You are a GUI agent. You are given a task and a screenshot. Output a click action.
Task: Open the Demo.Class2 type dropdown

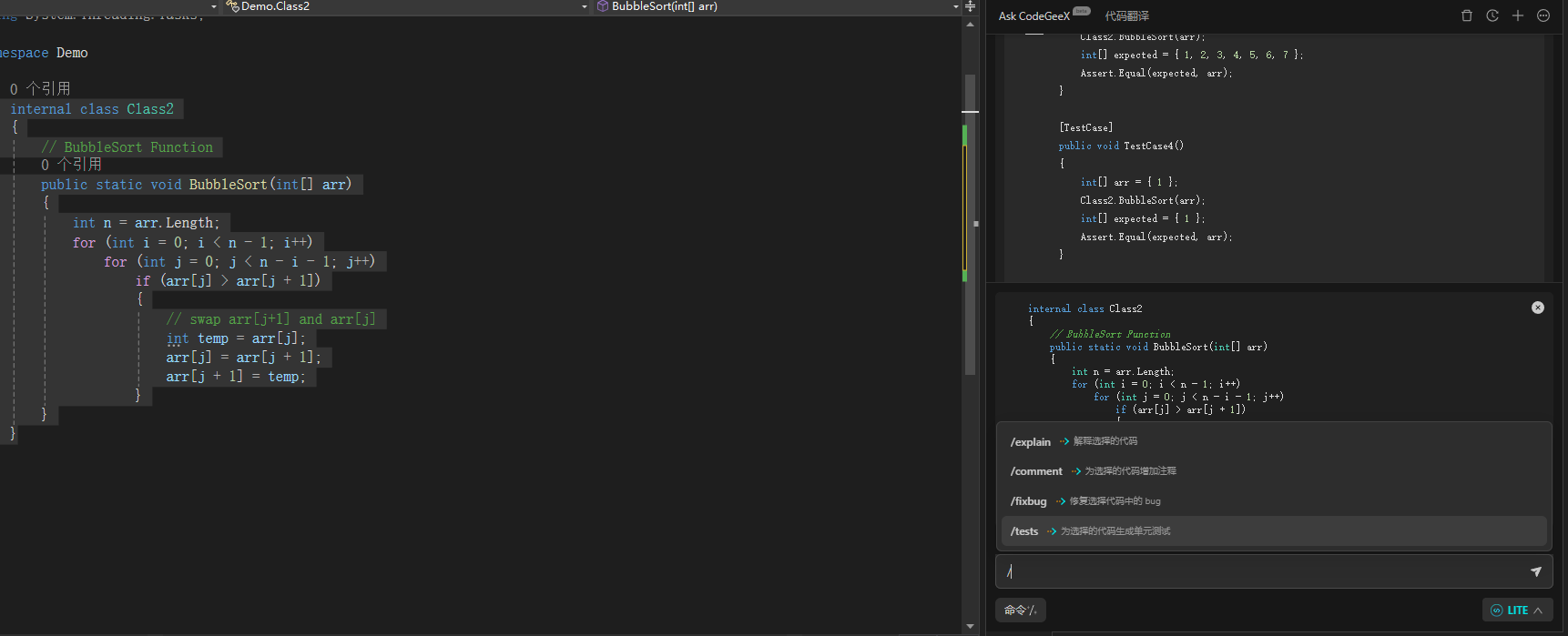point(585,6)
